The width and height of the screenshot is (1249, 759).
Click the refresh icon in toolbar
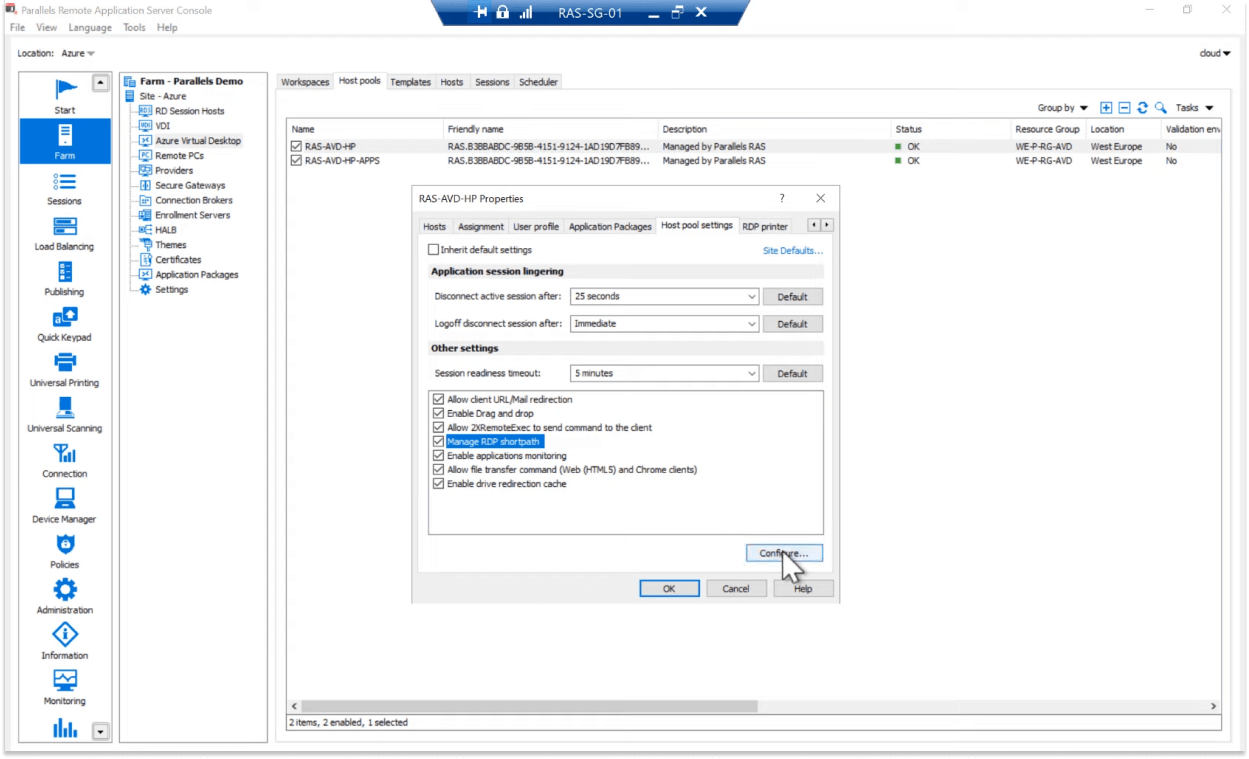click(1142, 108)
